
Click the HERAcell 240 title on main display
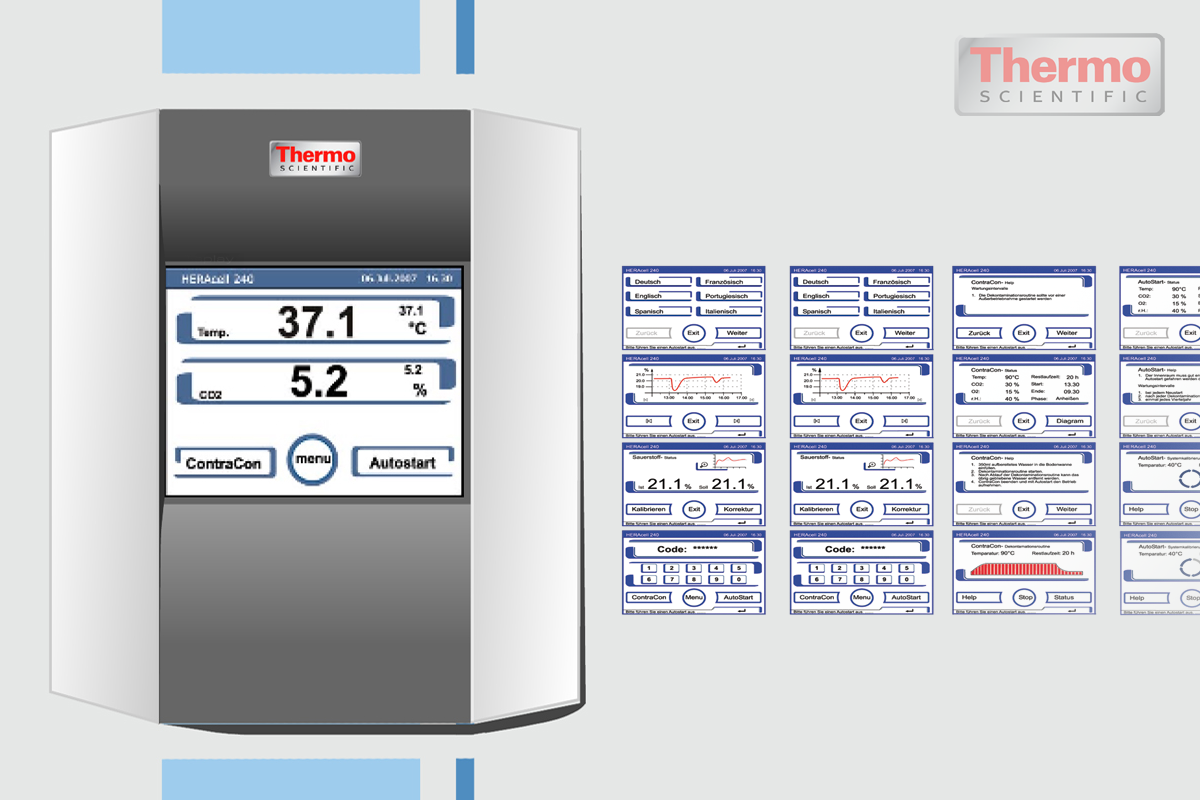216,279
